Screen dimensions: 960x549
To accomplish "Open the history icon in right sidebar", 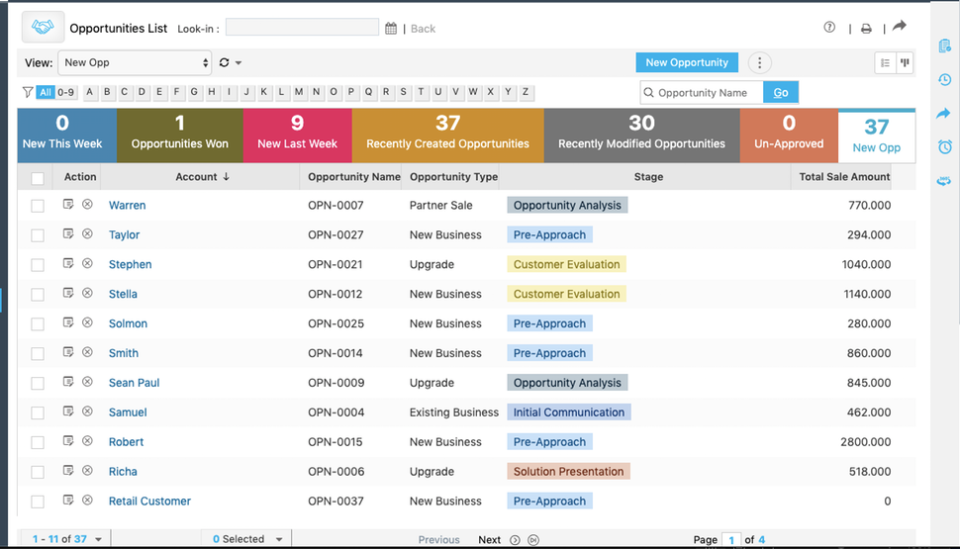I will click(944, 80).
